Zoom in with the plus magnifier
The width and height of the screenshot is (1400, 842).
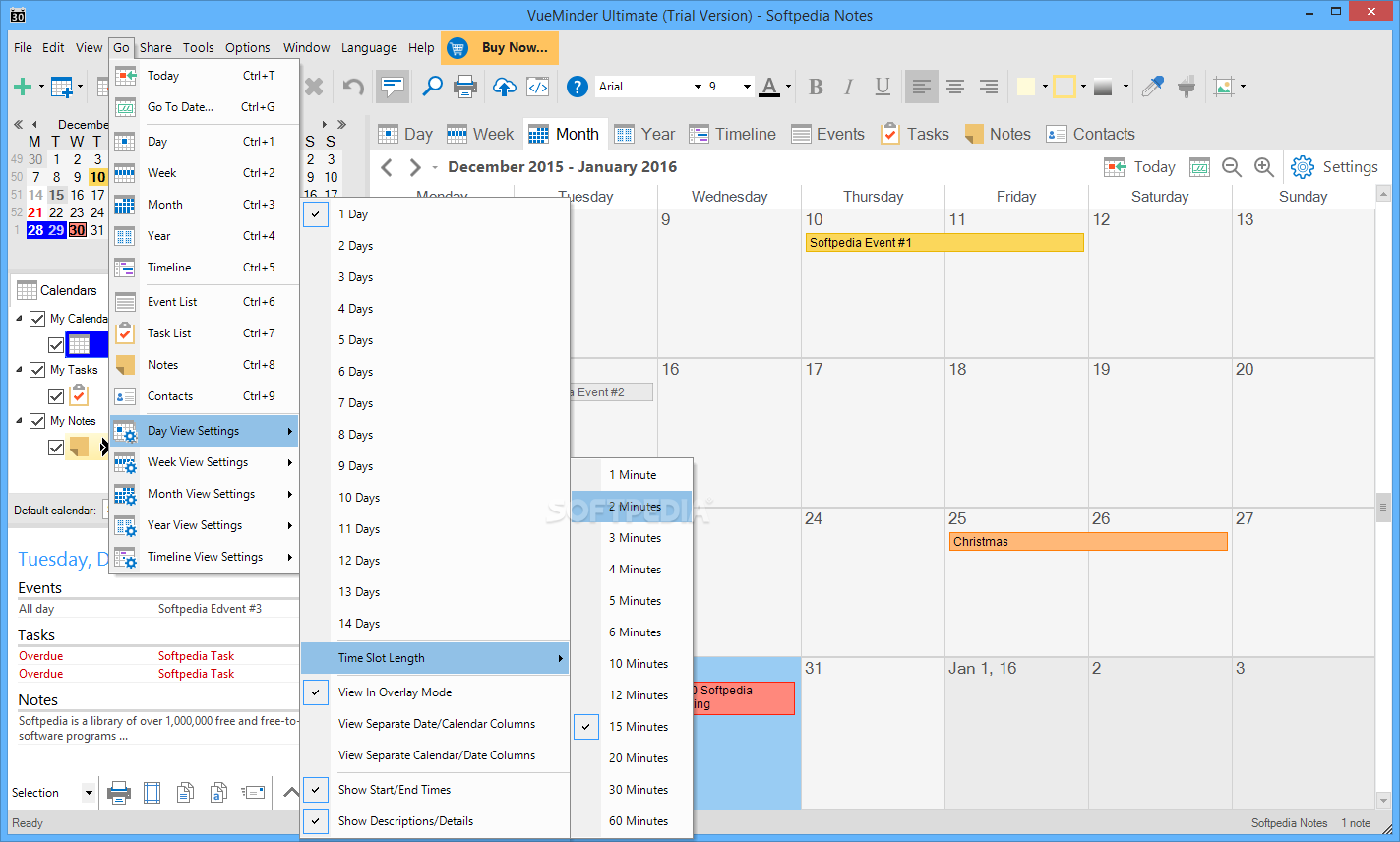[x=1264, y=167]
